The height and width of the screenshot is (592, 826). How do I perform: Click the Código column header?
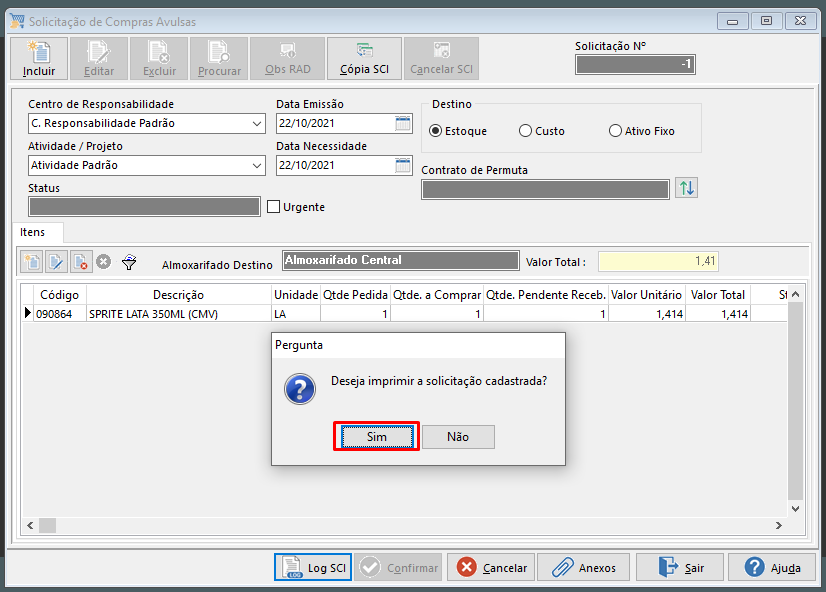point(60,295)
